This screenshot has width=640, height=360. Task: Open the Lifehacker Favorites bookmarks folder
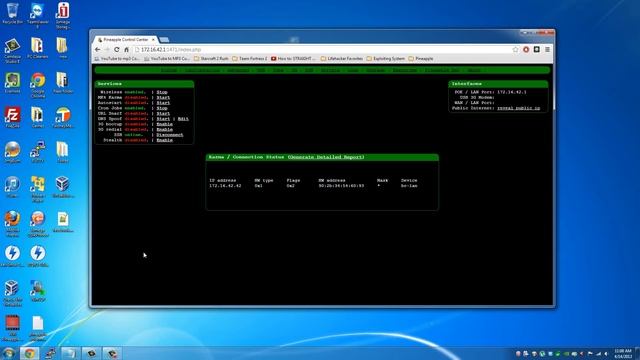coord(342,59)
